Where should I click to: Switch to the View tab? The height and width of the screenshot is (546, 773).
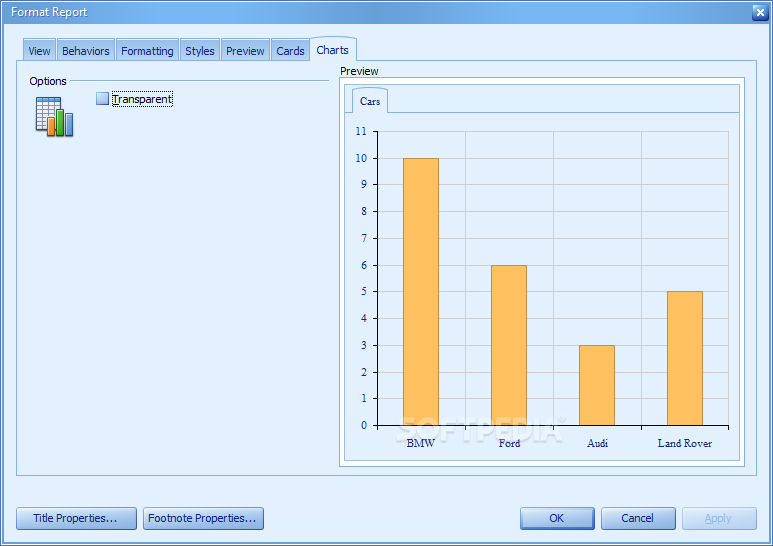[x=39, y=51]
